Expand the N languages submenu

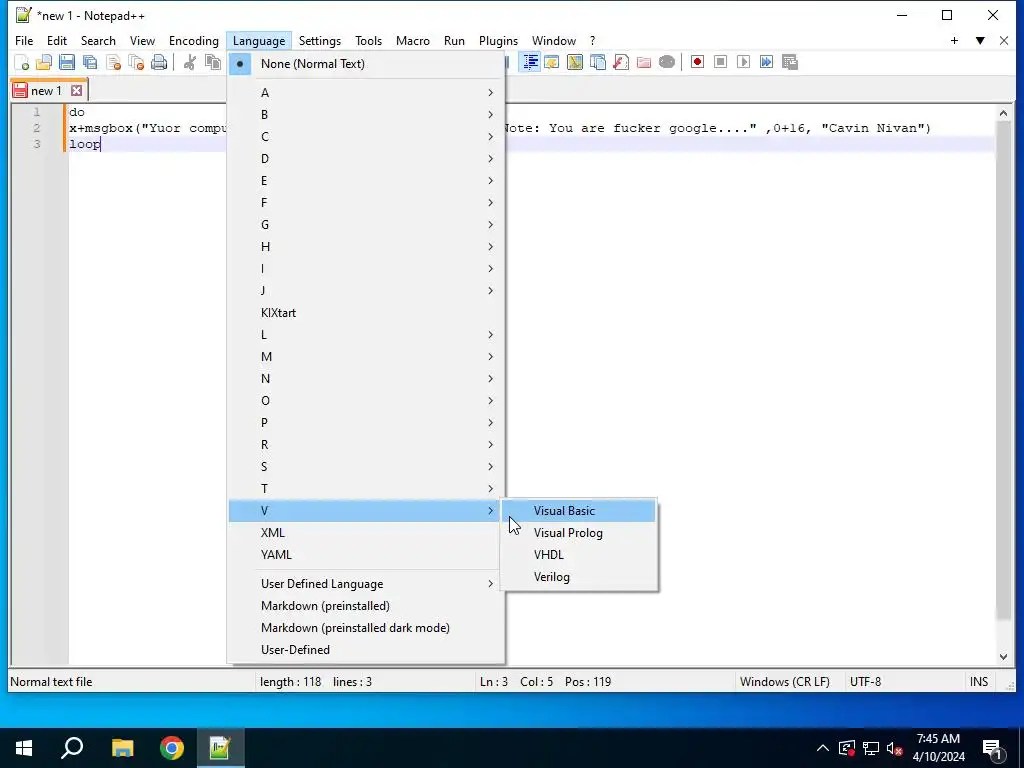tap(366, 379)
